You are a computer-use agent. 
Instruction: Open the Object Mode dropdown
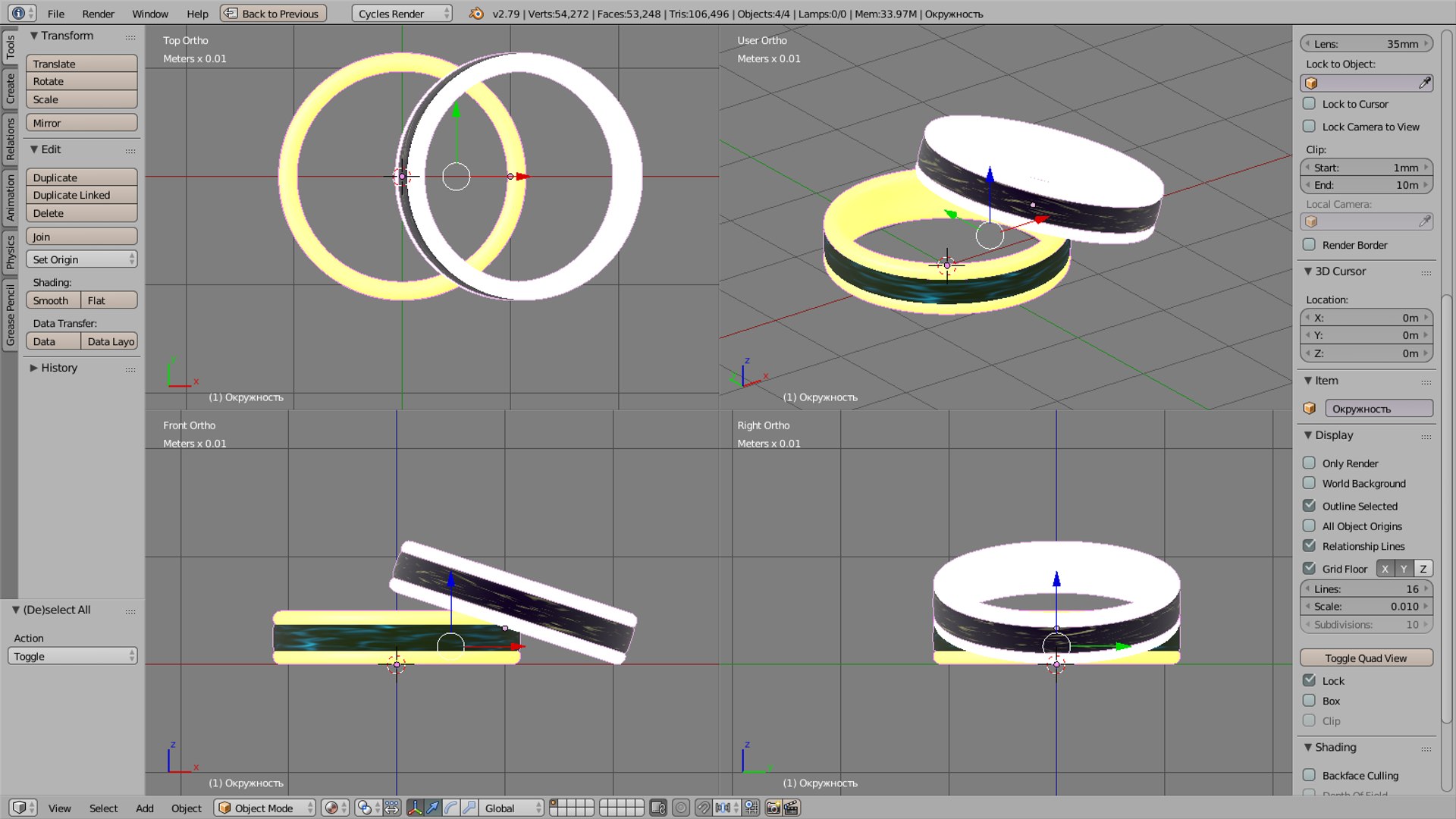pyautogui.click(x=265, y=808)
